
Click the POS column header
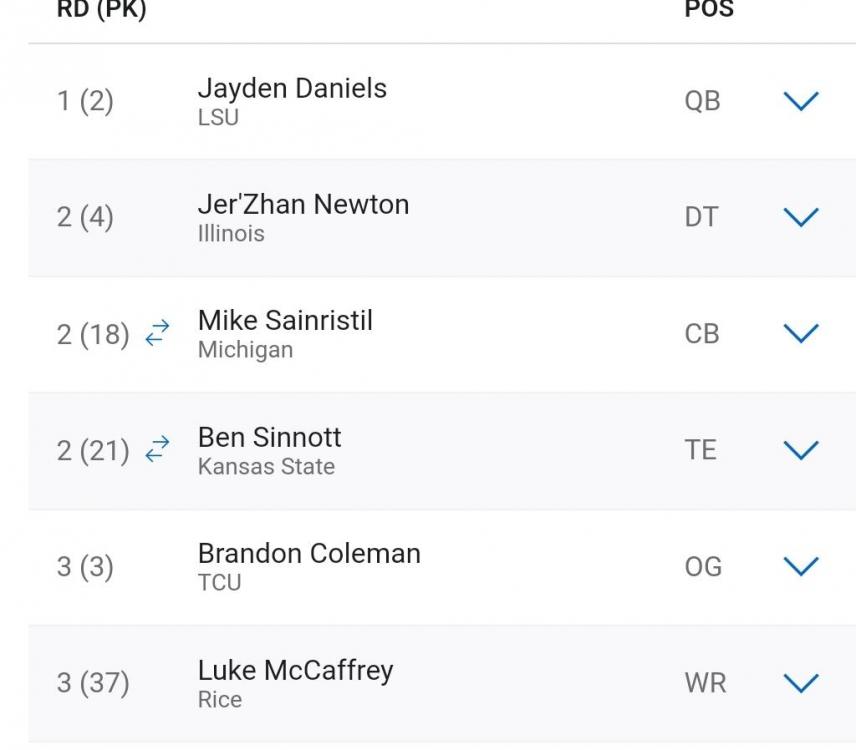click(708, 10)
